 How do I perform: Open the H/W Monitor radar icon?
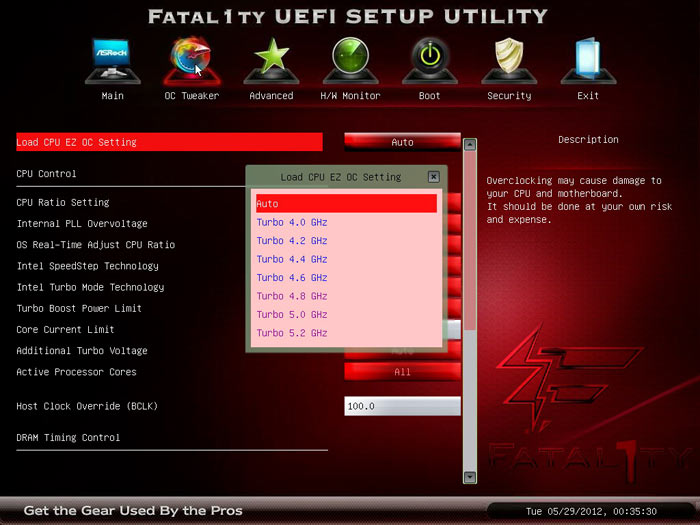[350, 61]
